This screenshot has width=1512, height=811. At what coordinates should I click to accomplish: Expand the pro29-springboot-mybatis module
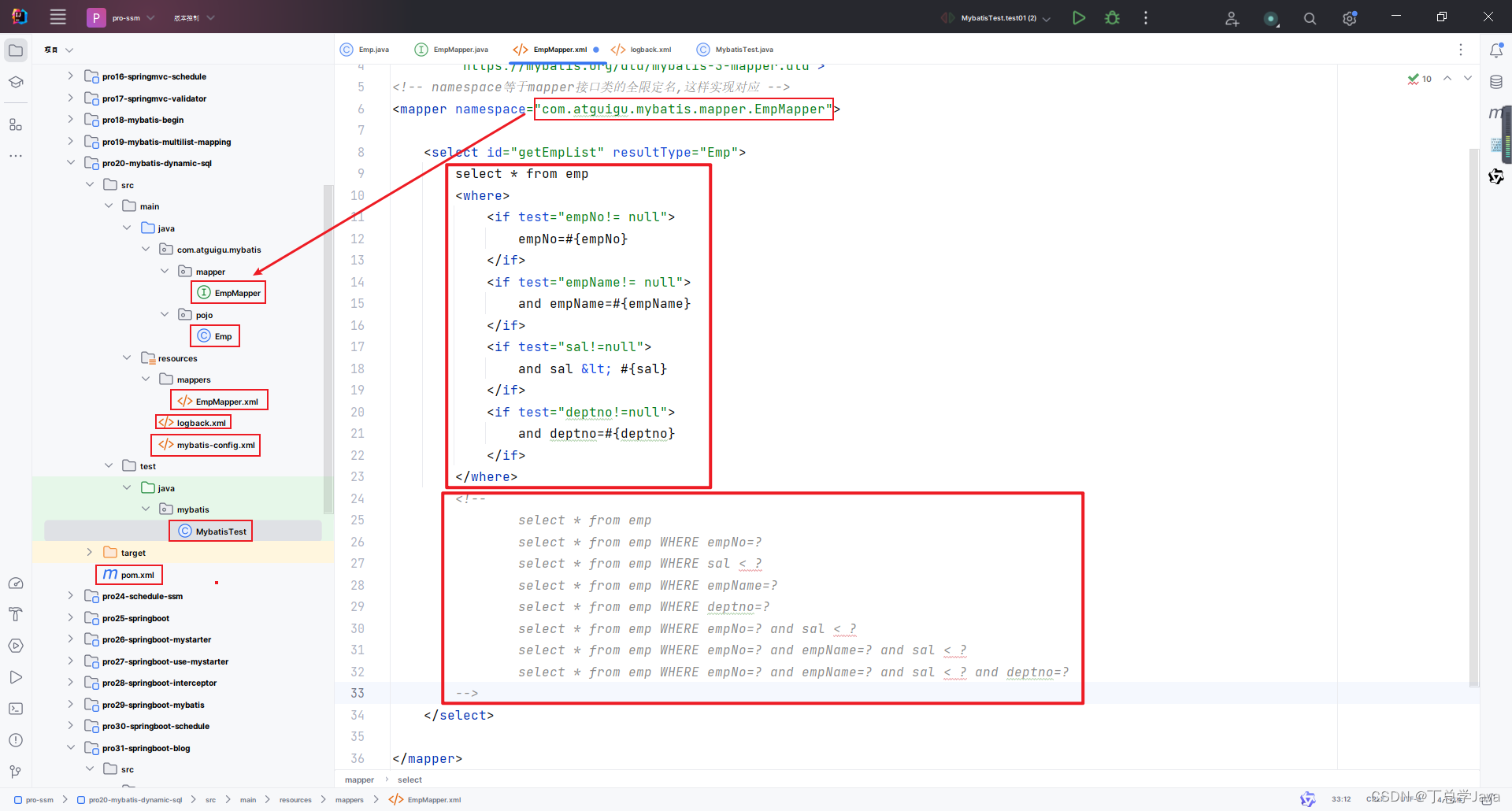click(71, 705)
